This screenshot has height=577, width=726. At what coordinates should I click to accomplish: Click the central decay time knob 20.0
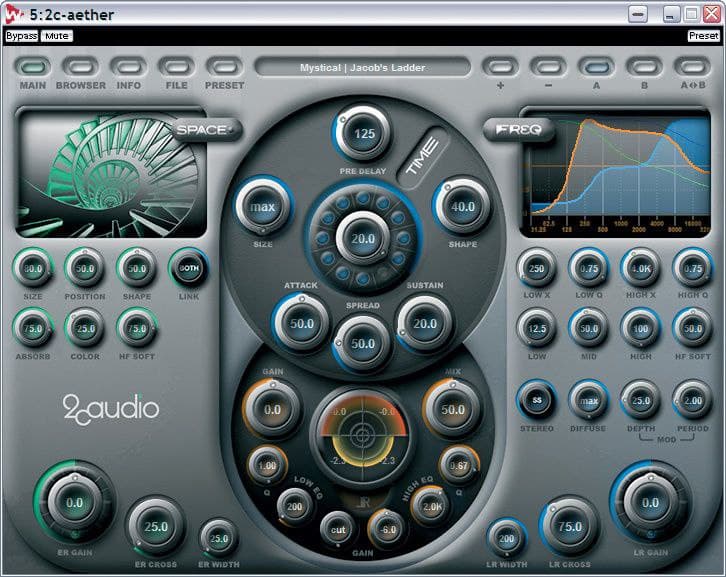[363, 238]
